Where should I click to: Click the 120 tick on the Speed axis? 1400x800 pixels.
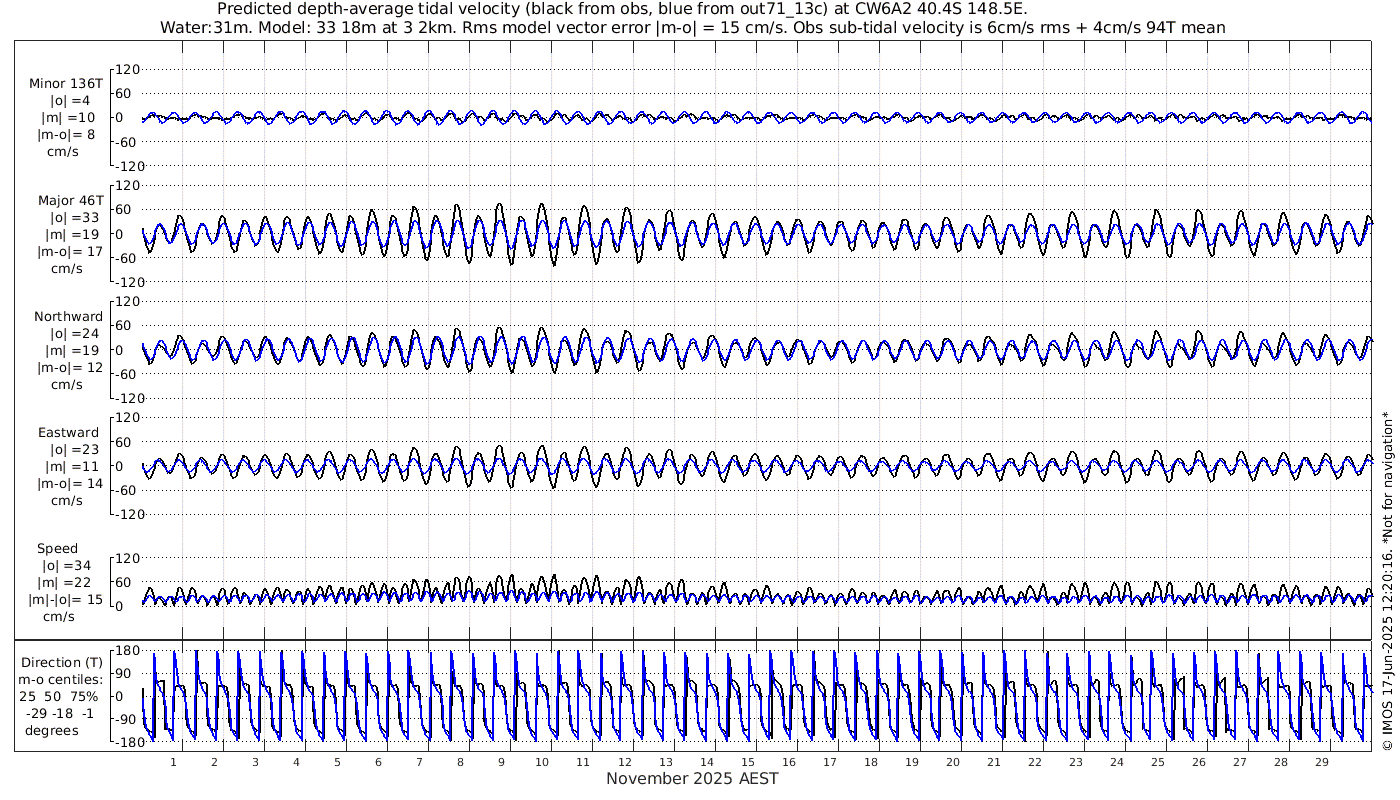point(125,558)
